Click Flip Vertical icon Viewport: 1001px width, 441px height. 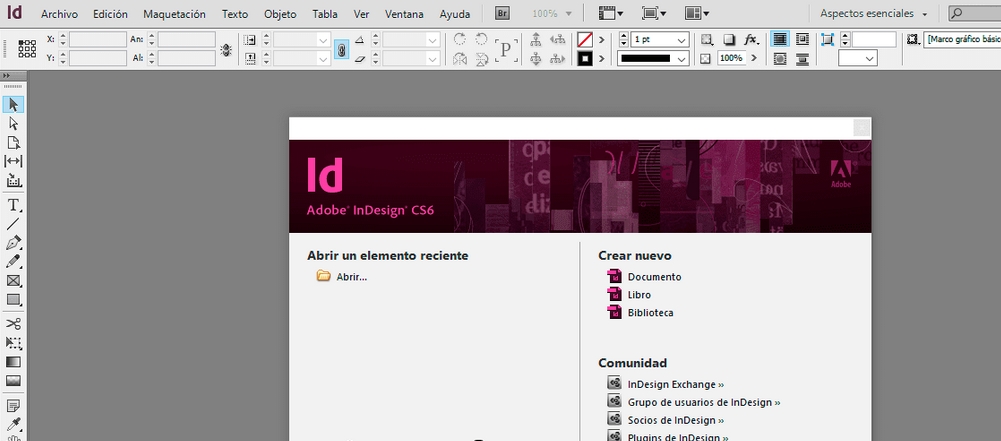(x=481, y=59)
